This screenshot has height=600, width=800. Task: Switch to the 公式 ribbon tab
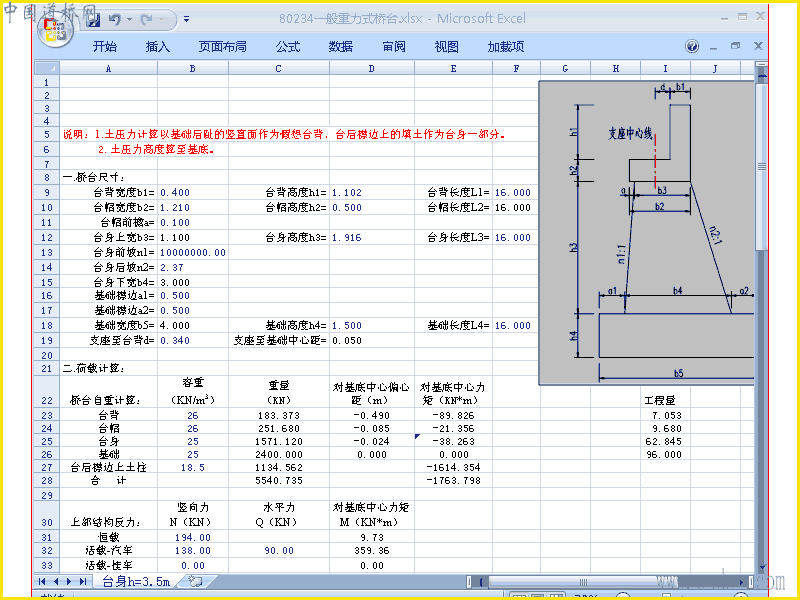tap(288, 46)
